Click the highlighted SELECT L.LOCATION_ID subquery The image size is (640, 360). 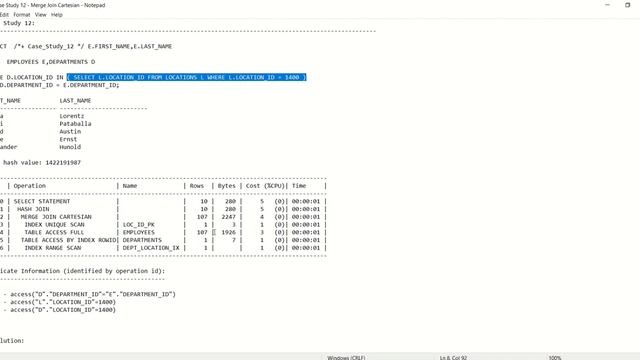187,77
